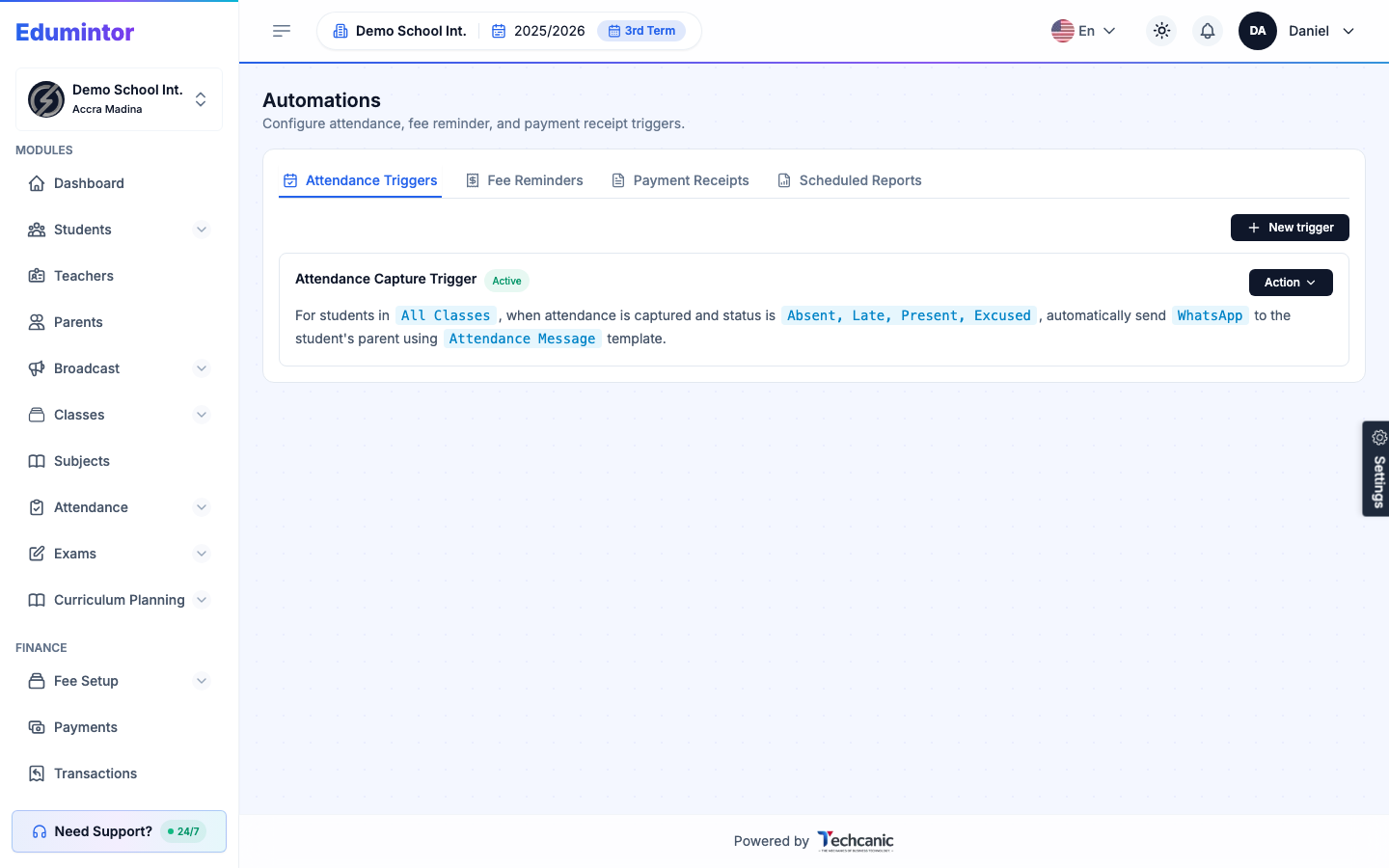Expand the Curriculum Planning submenu chevron
Screen dimensions: 1389x868
tap(202, 600)
